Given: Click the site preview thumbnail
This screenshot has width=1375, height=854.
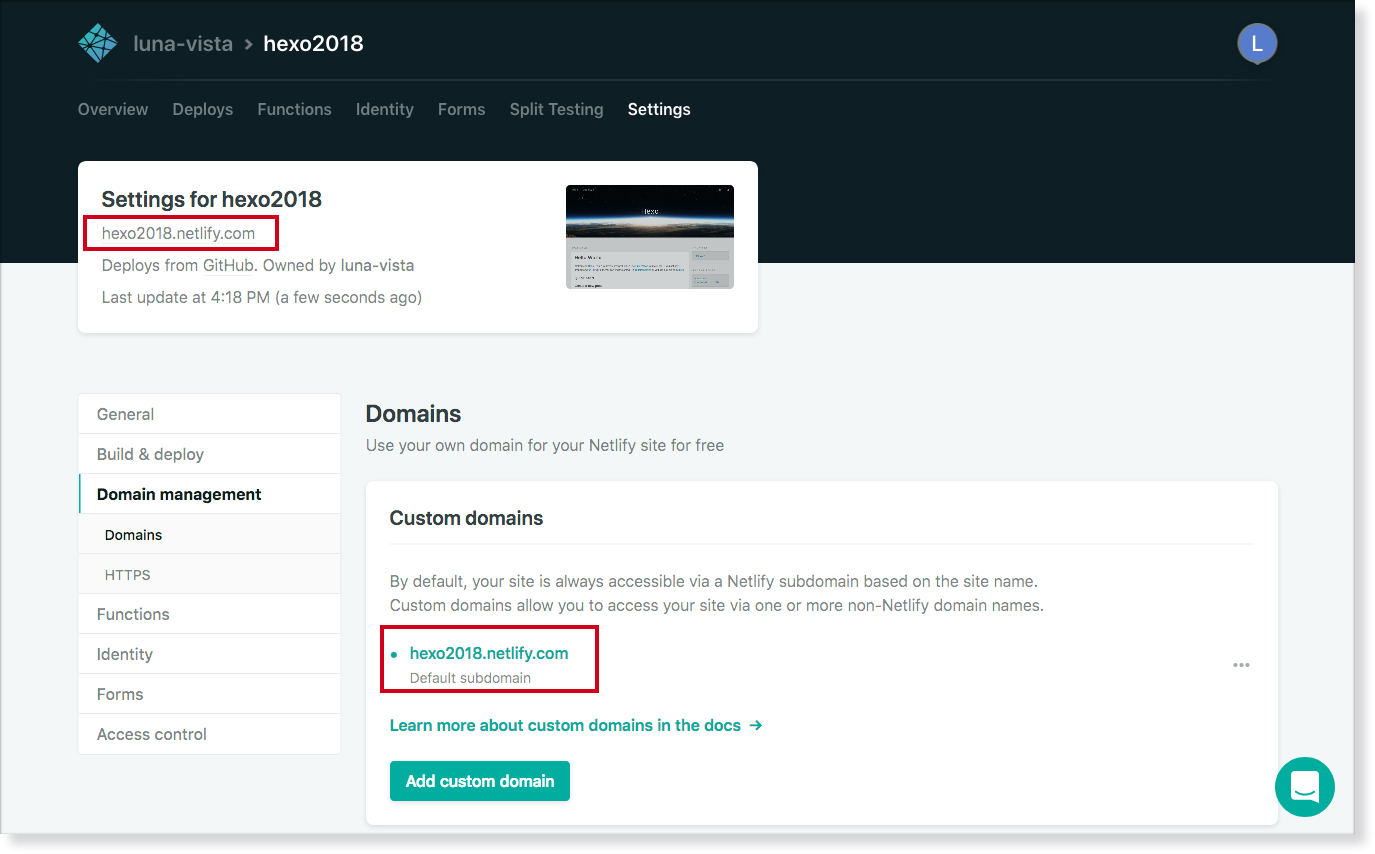Looking at the screenshot, I should (649, 237).
